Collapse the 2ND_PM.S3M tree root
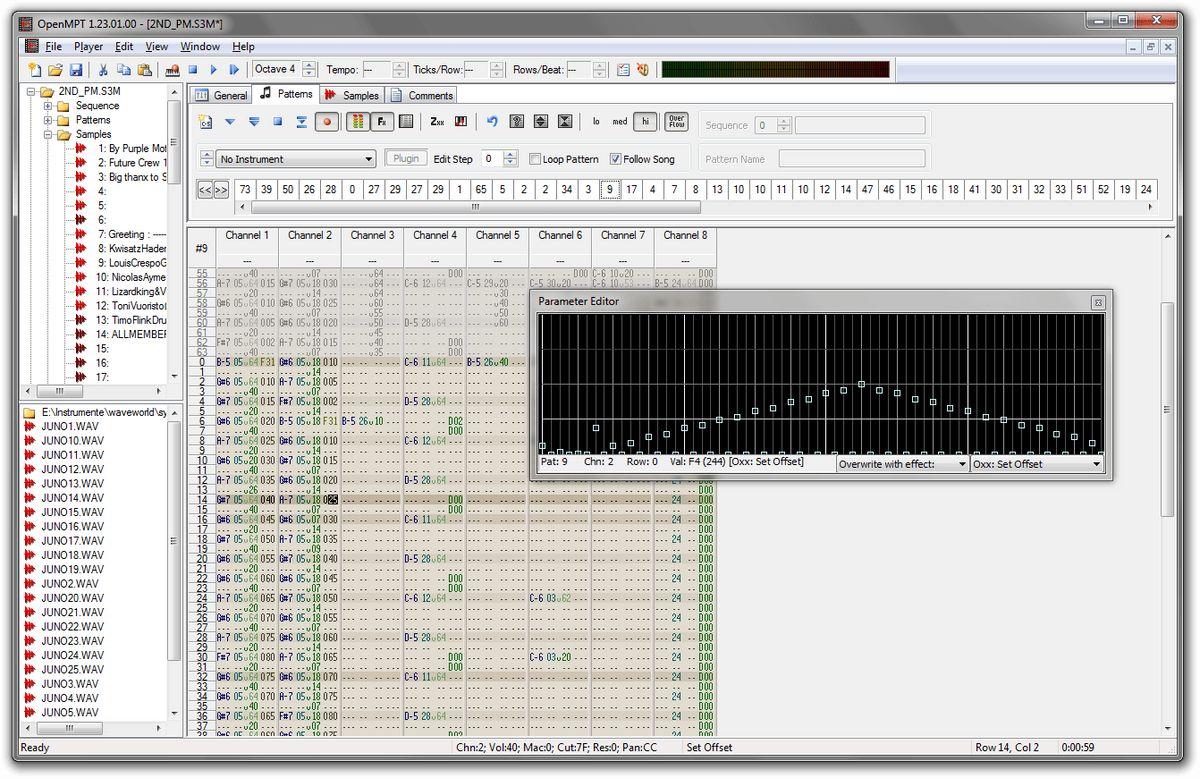Image resolution: width=1200 pixels, height=779 pixels. pos(33,91)
